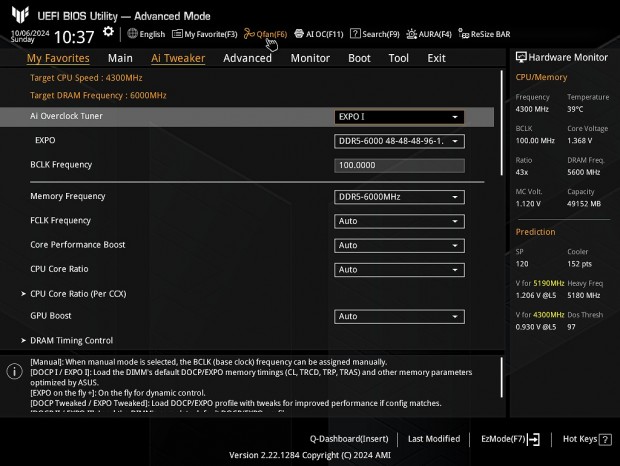This screenshot has height=466, width=620.
Task: Click the 5180 MHz Heavy Freq value
Action: click(x=584, y=295)
